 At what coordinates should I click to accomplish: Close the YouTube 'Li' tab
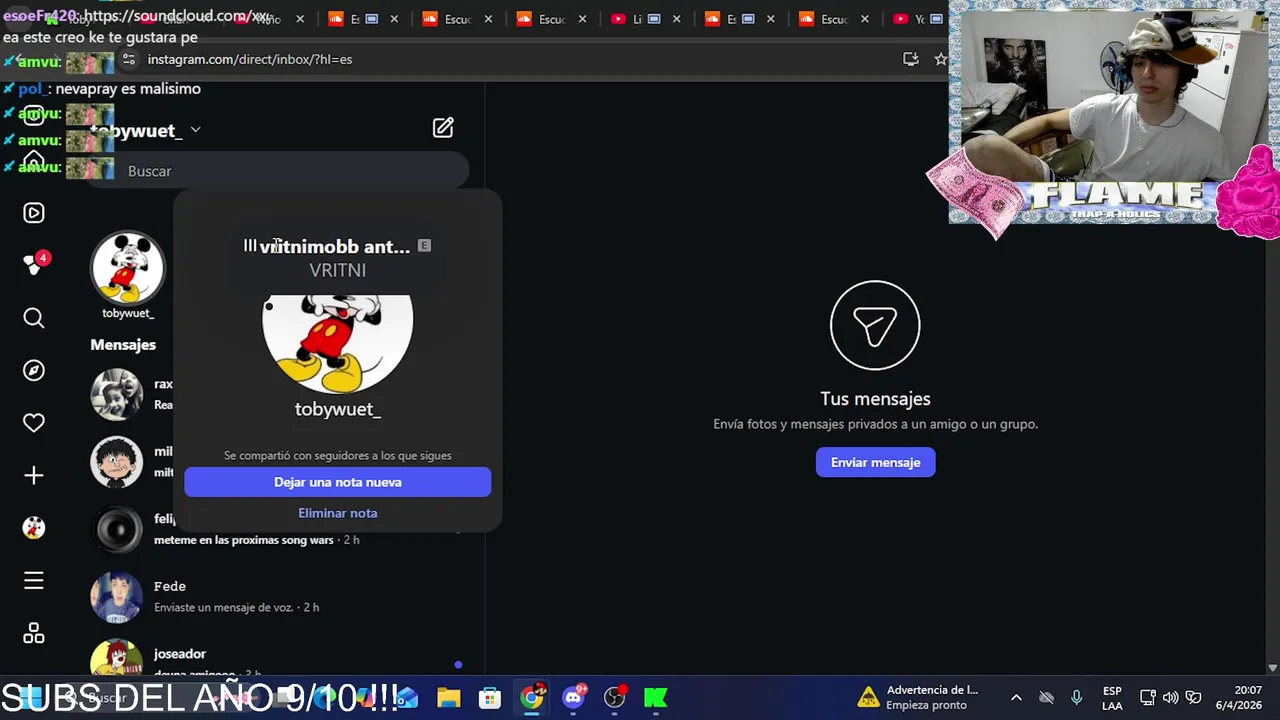coord(677,19)
